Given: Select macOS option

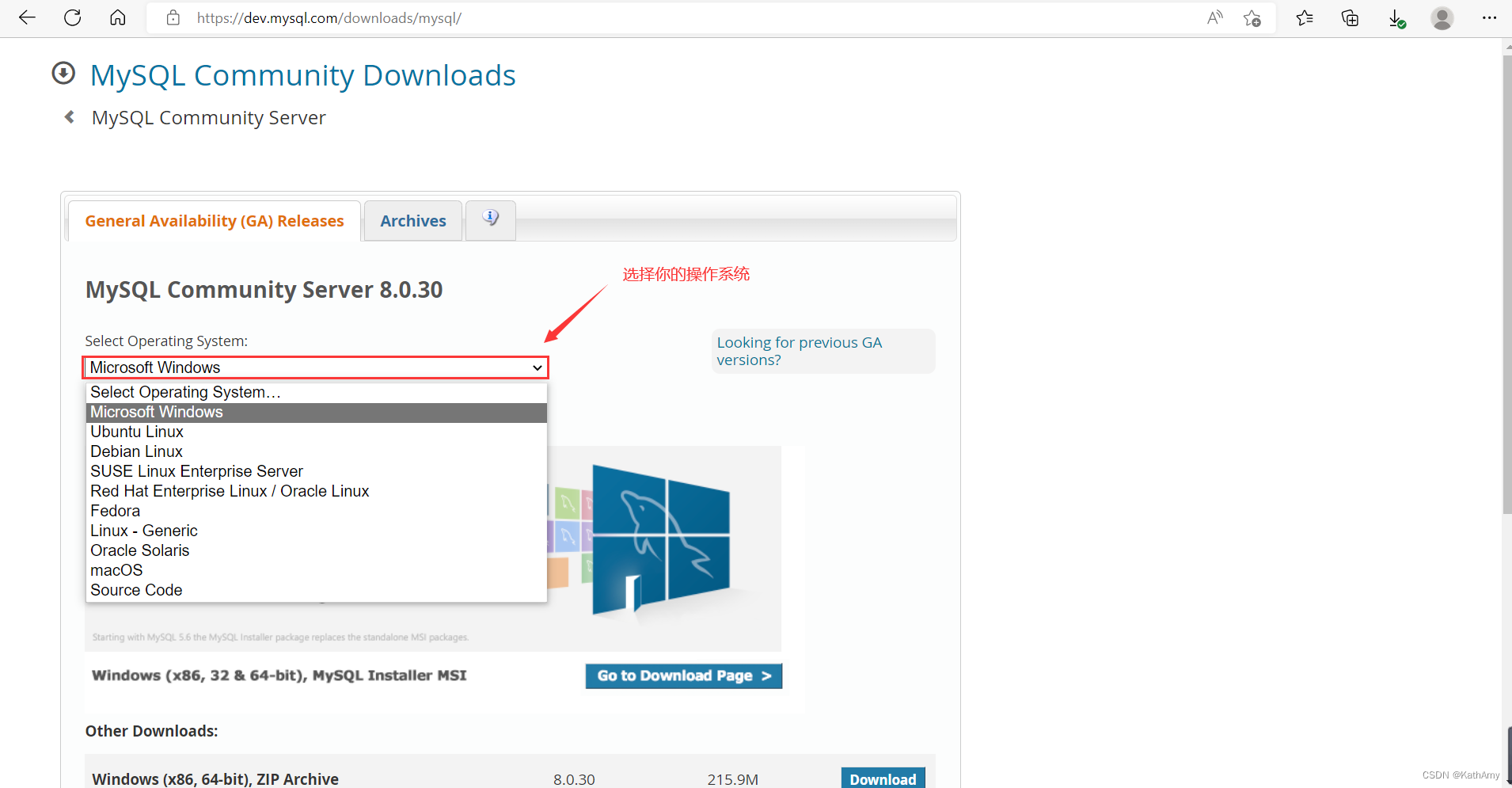Looking at the screenshot, I should pyautogui.click(x=316, y=570).
